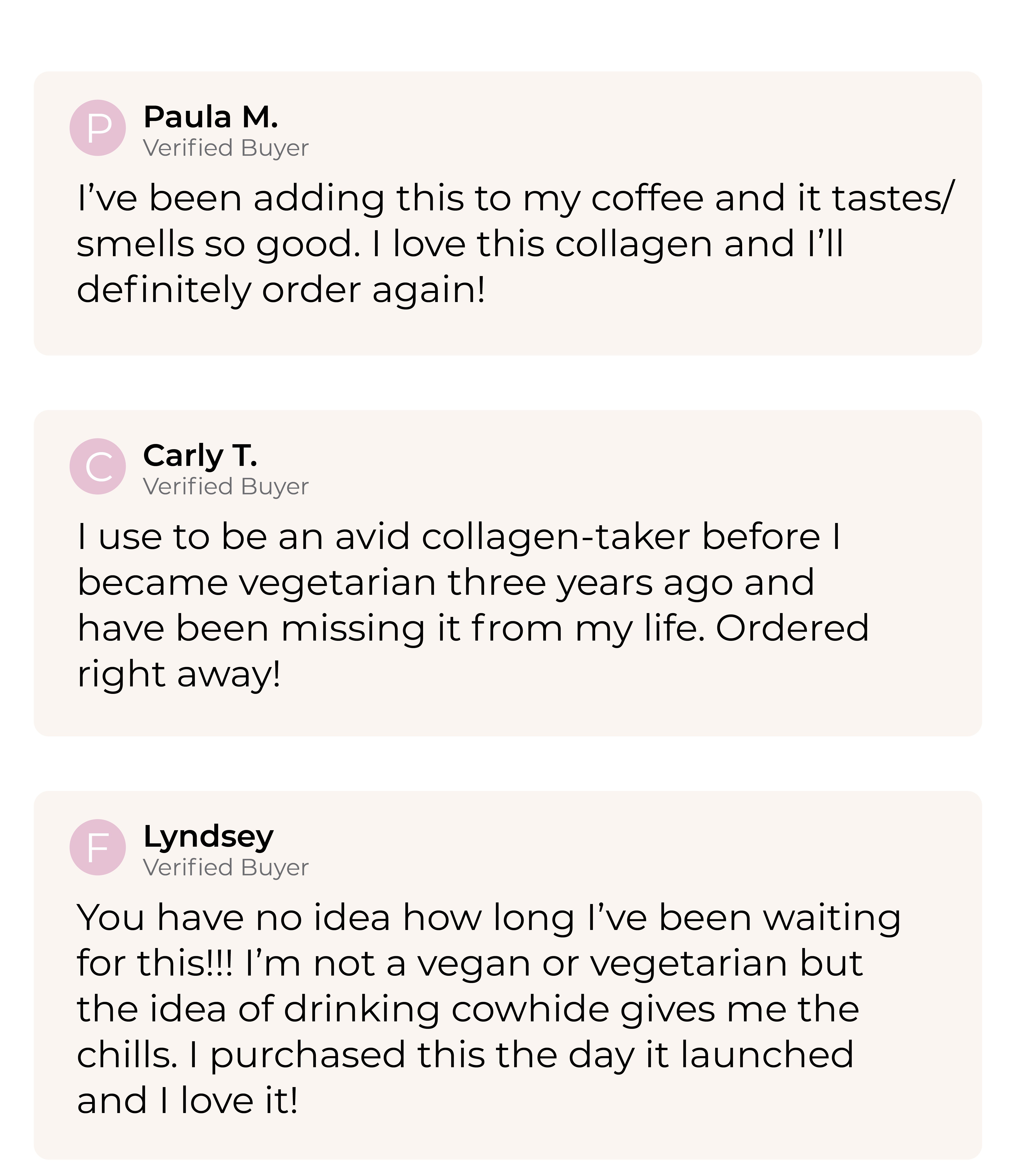
Task: Click 'You have no idea how long' line
Action: click(489, 918)
